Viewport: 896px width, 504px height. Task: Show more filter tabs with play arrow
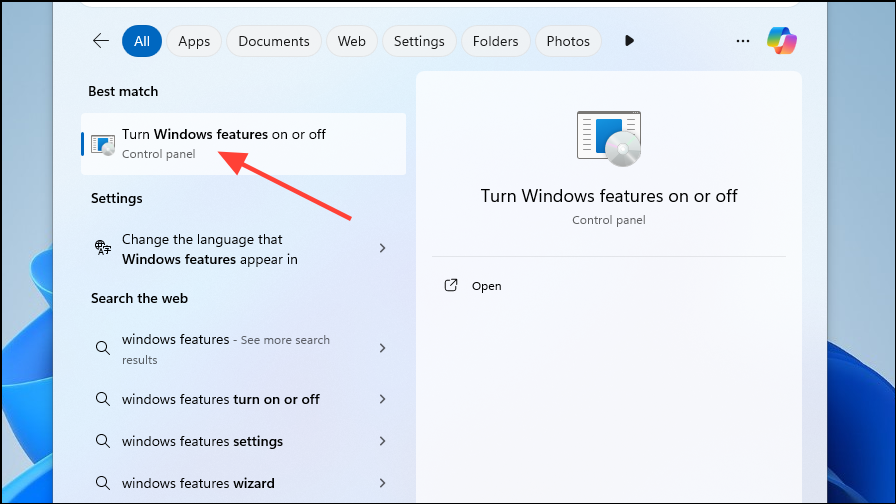click(x=629, y=41)
